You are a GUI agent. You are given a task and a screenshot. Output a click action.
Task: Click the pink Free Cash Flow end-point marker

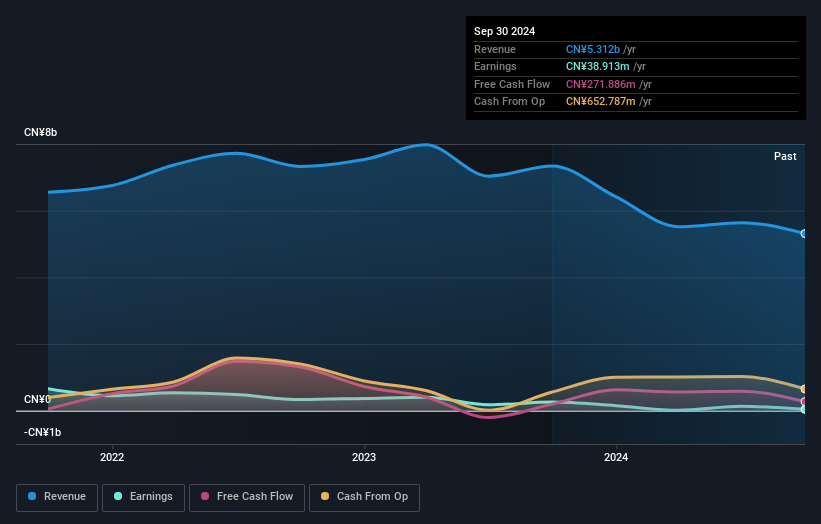804,402
